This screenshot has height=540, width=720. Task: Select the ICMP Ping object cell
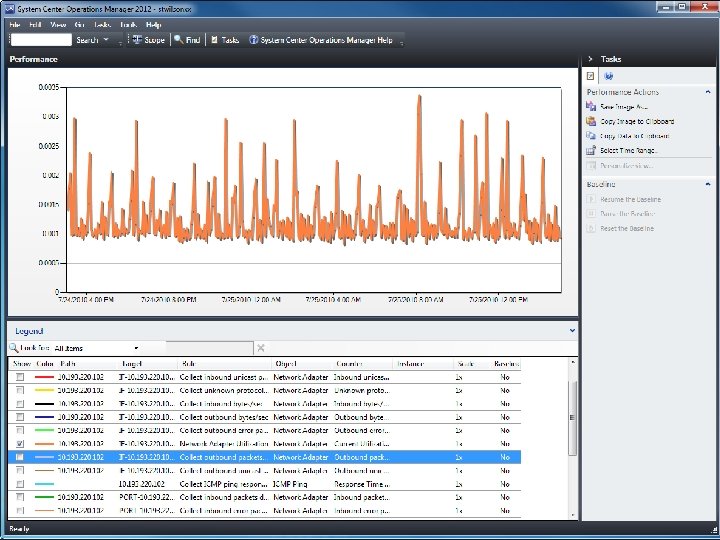290,484
